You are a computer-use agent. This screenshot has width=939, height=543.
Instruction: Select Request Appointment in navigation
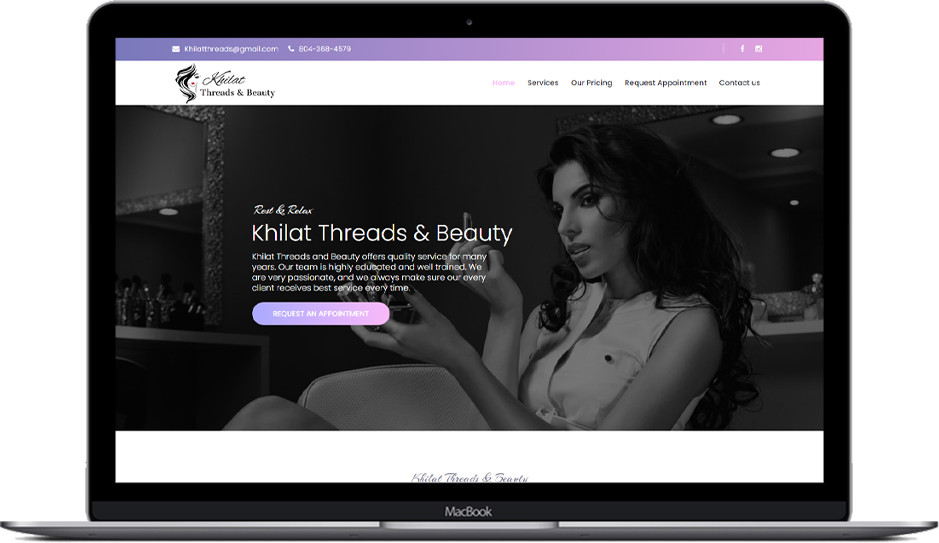(665, 83)
